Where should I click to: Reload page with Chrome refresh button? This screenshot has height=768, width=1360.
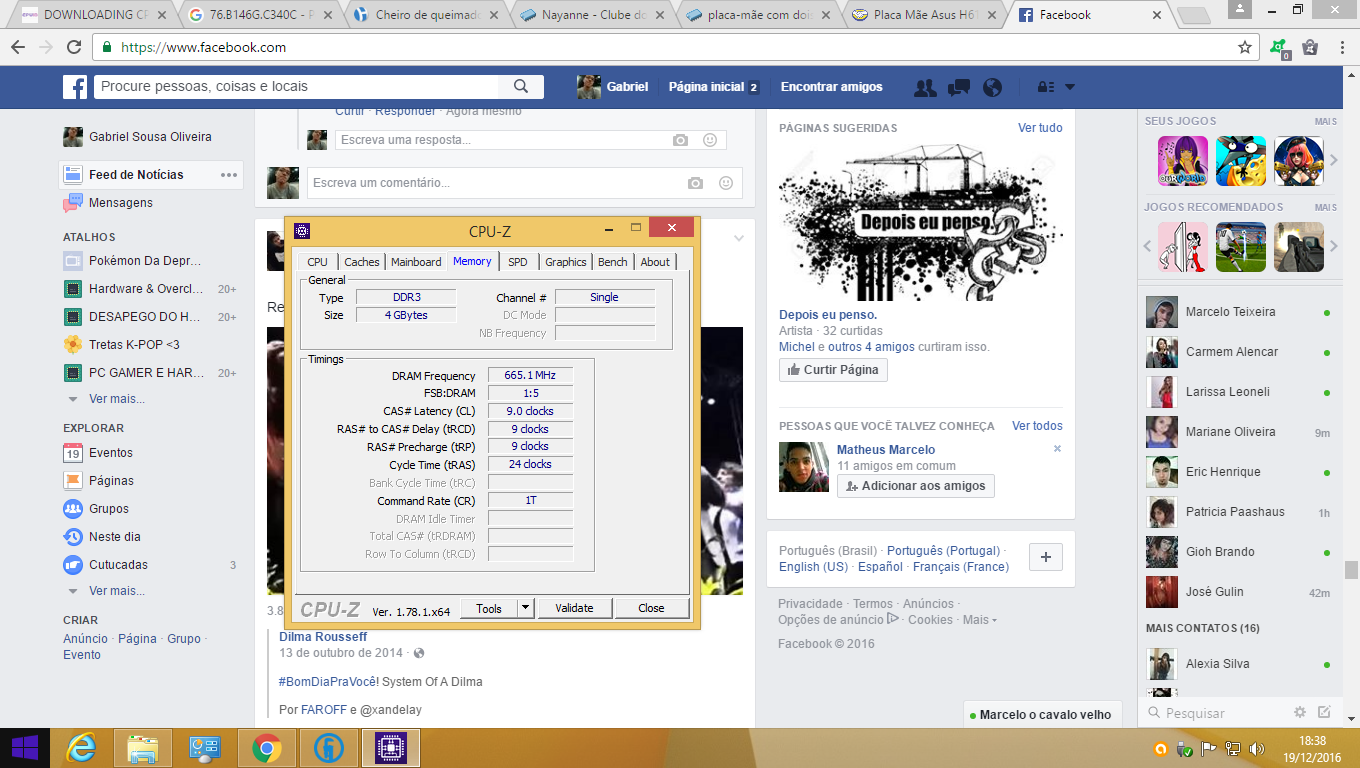point(74,47)
